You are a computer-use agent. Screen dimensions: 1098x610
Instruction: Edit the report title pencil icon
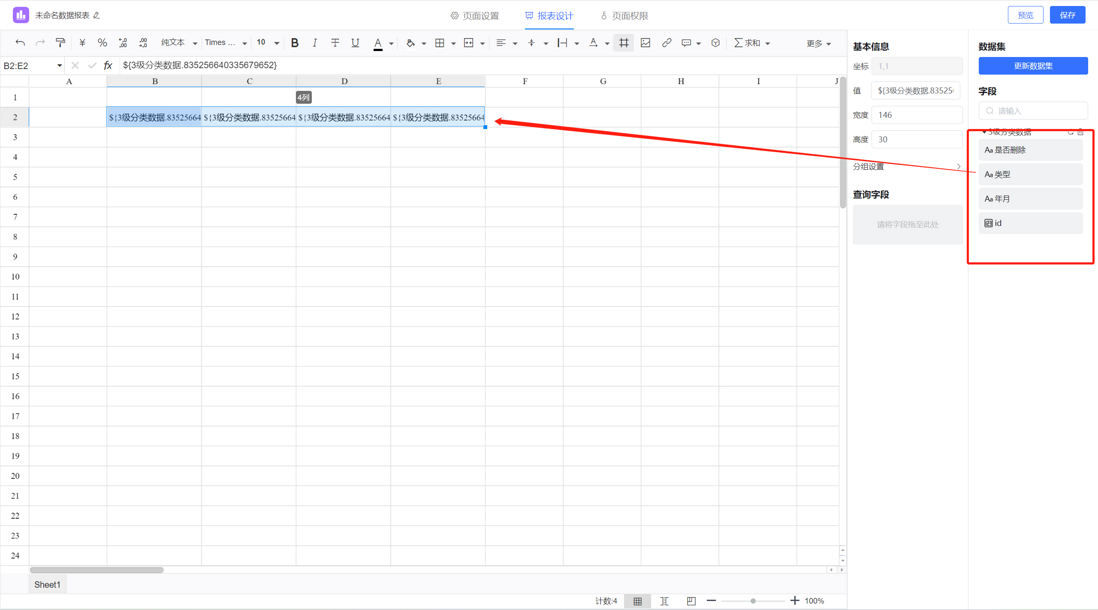pyautogui.click(x=97, y=15)
